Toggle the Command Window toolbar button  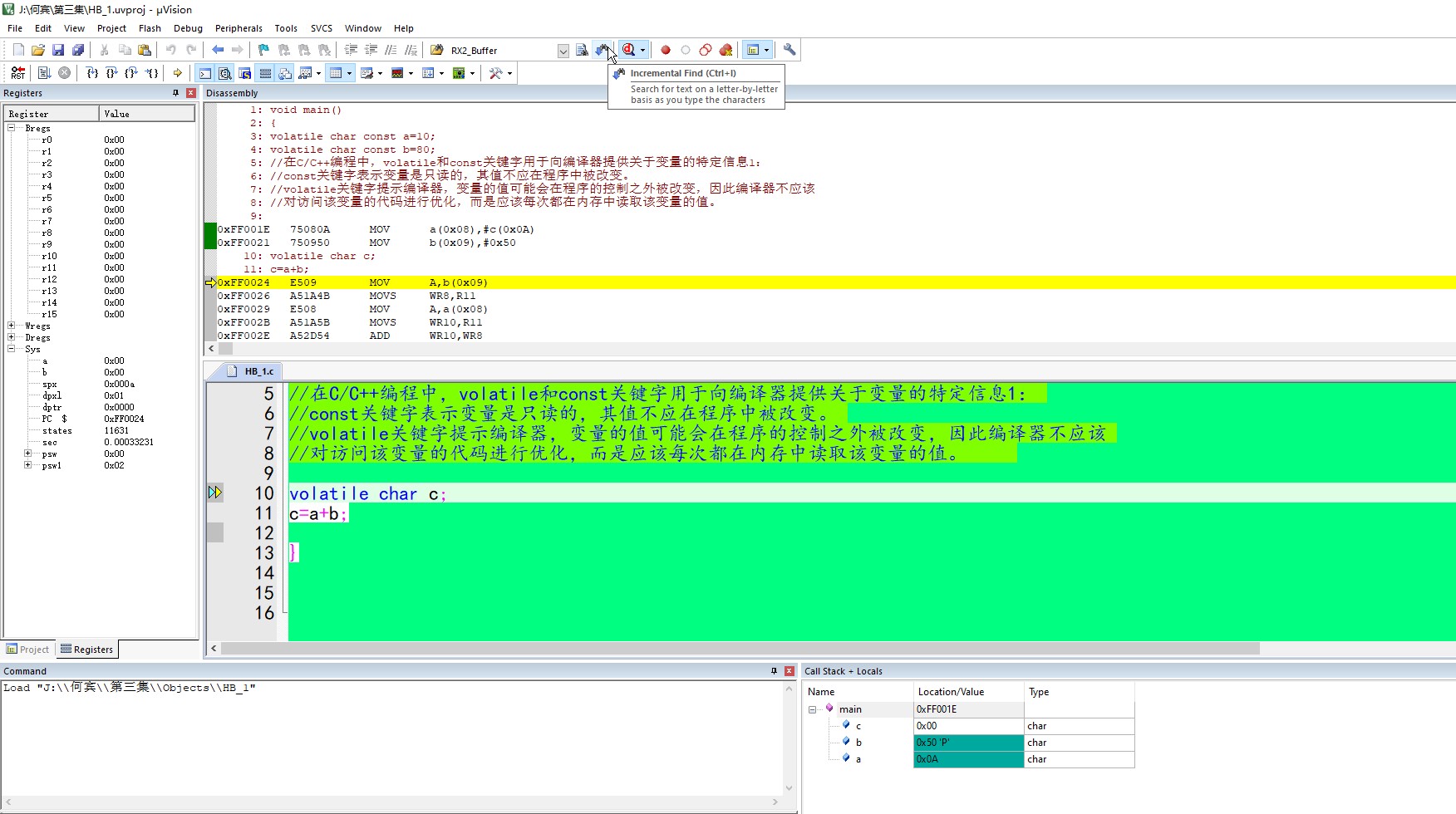click(204, 73)
